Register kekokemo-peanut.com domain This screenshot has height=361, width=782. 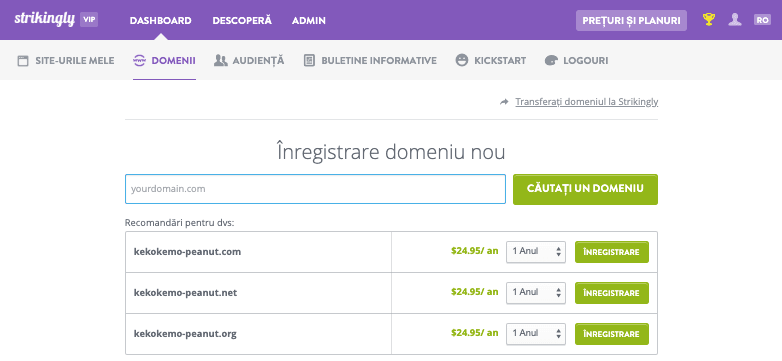click(x=612, y=252)
